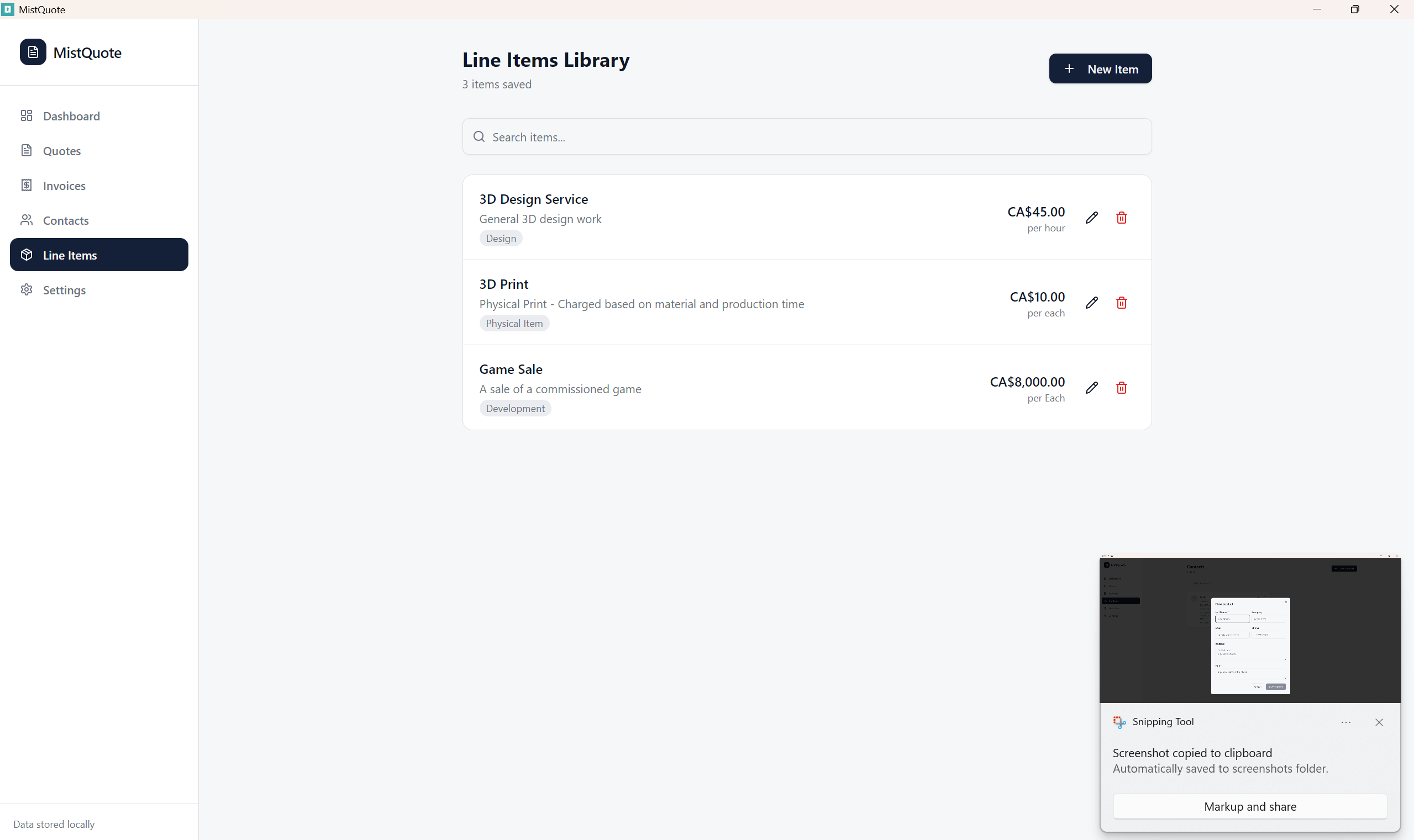Delete the 3D Design Service item

click(1121, 218)
